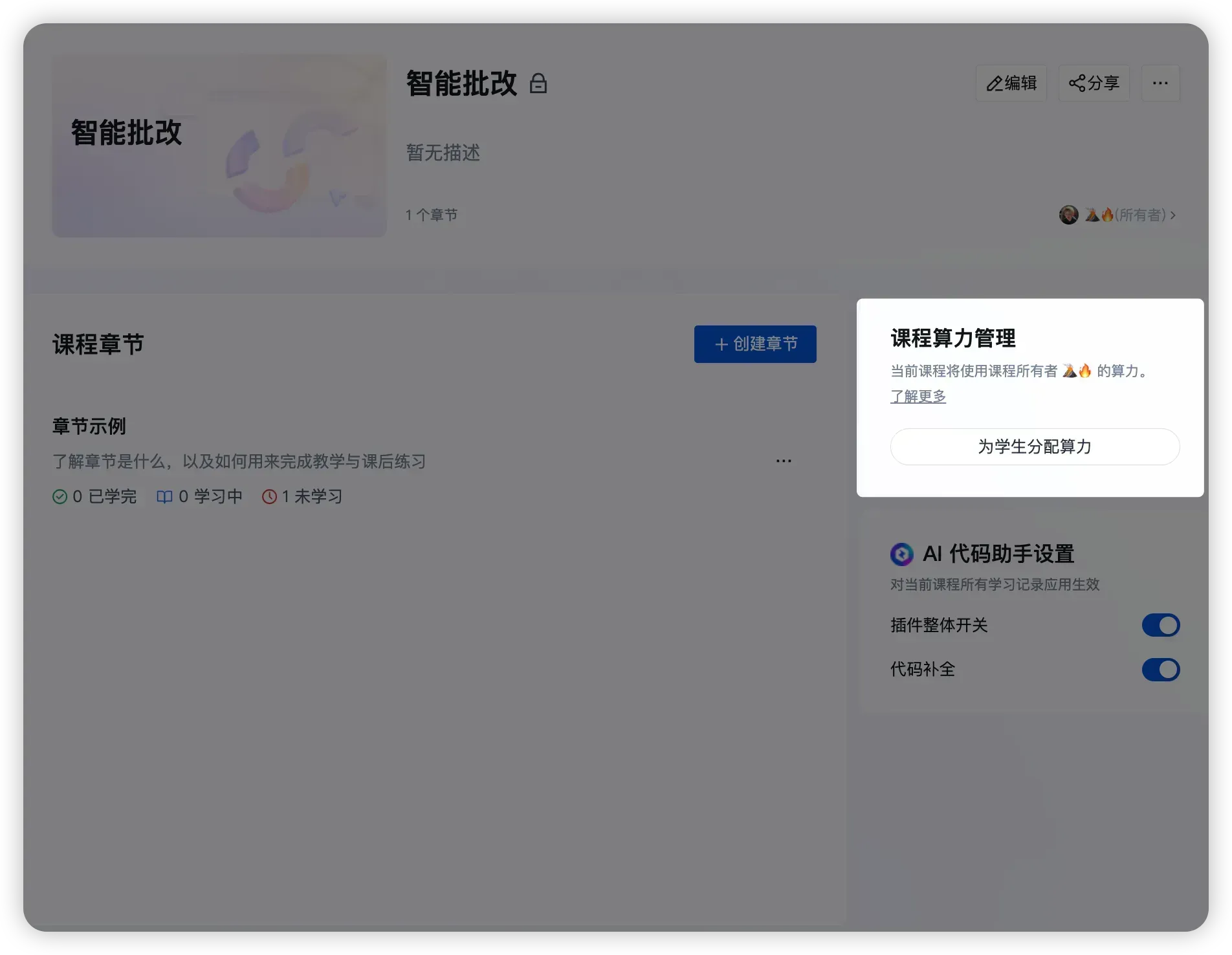Click the AI 代码助手 logo icon
The height and width of the screenshot is (955, 1232).
[x=901, y=554]
